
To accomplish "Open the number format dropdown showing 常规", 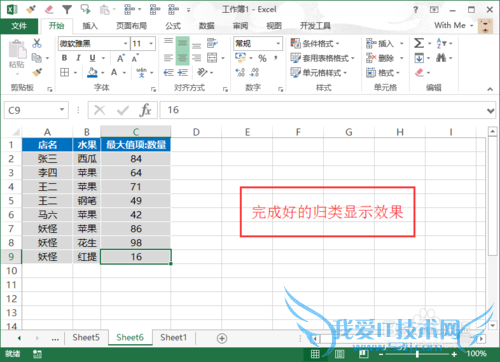I will [278, 43].
